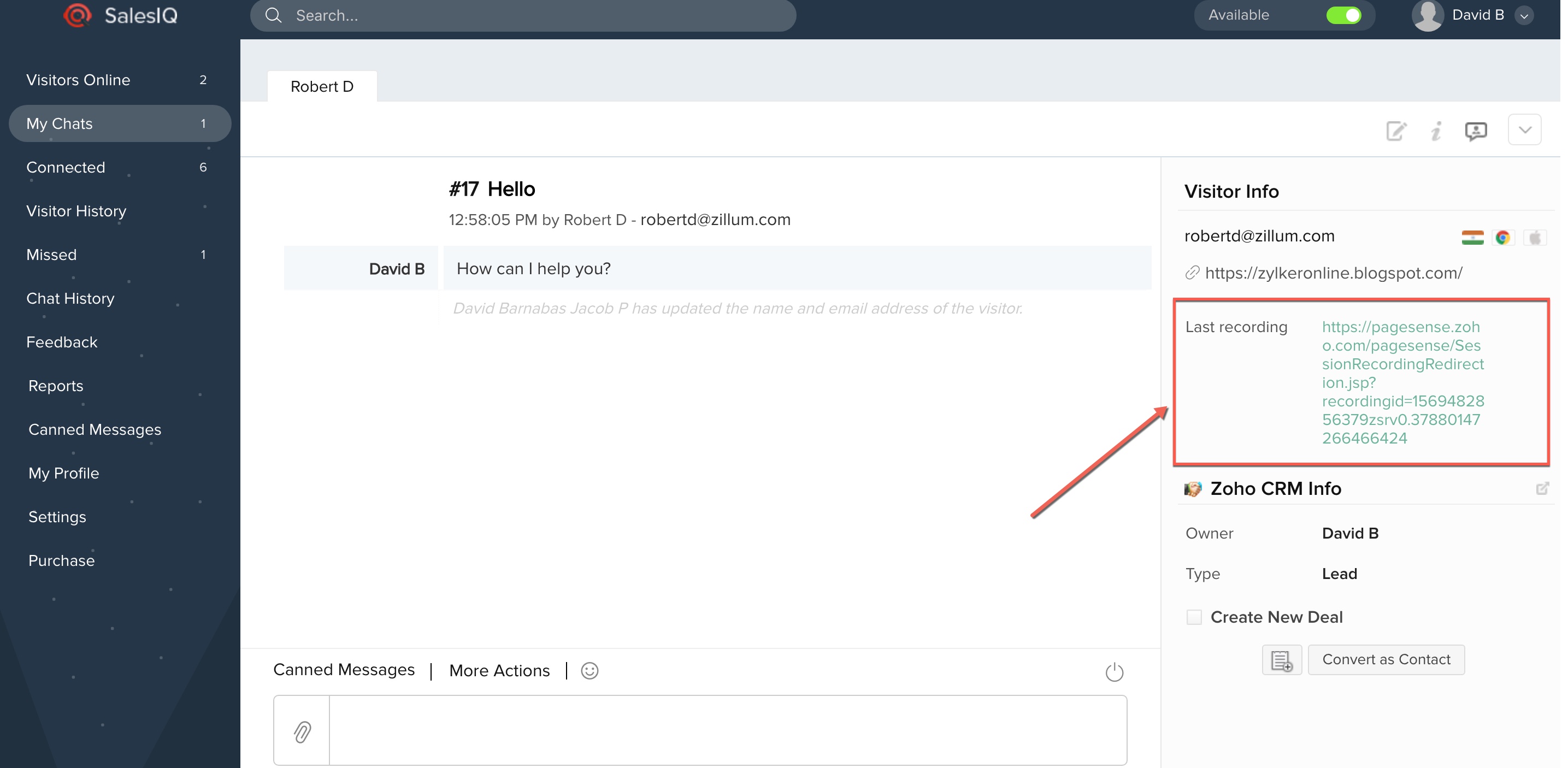Check the Create New Deal checkbox
The width and height of the screenshot is (1568, 768).
(x=1194, y=617)
